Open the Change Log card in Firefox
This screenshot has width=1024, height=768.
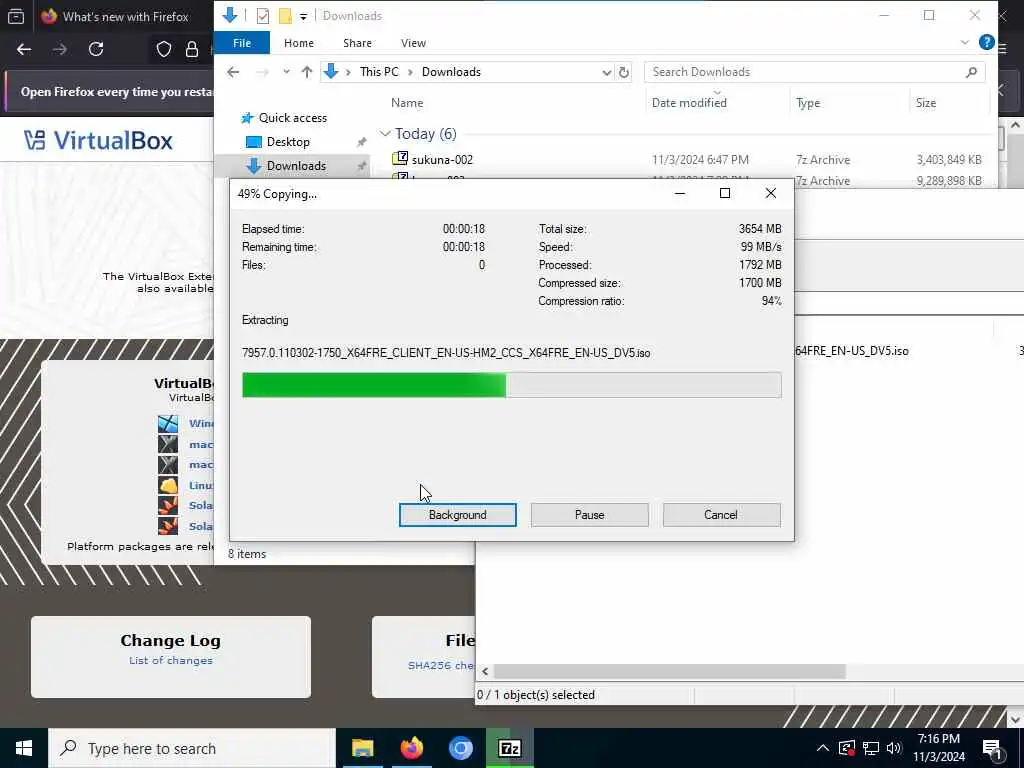point(170,656)
